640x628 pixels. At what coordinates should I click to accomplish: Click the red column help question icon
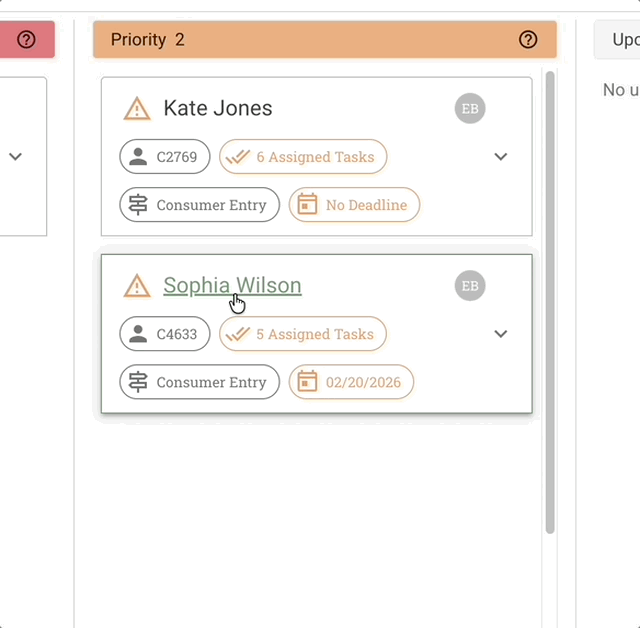pyautogui.click(x=27, y=40)
